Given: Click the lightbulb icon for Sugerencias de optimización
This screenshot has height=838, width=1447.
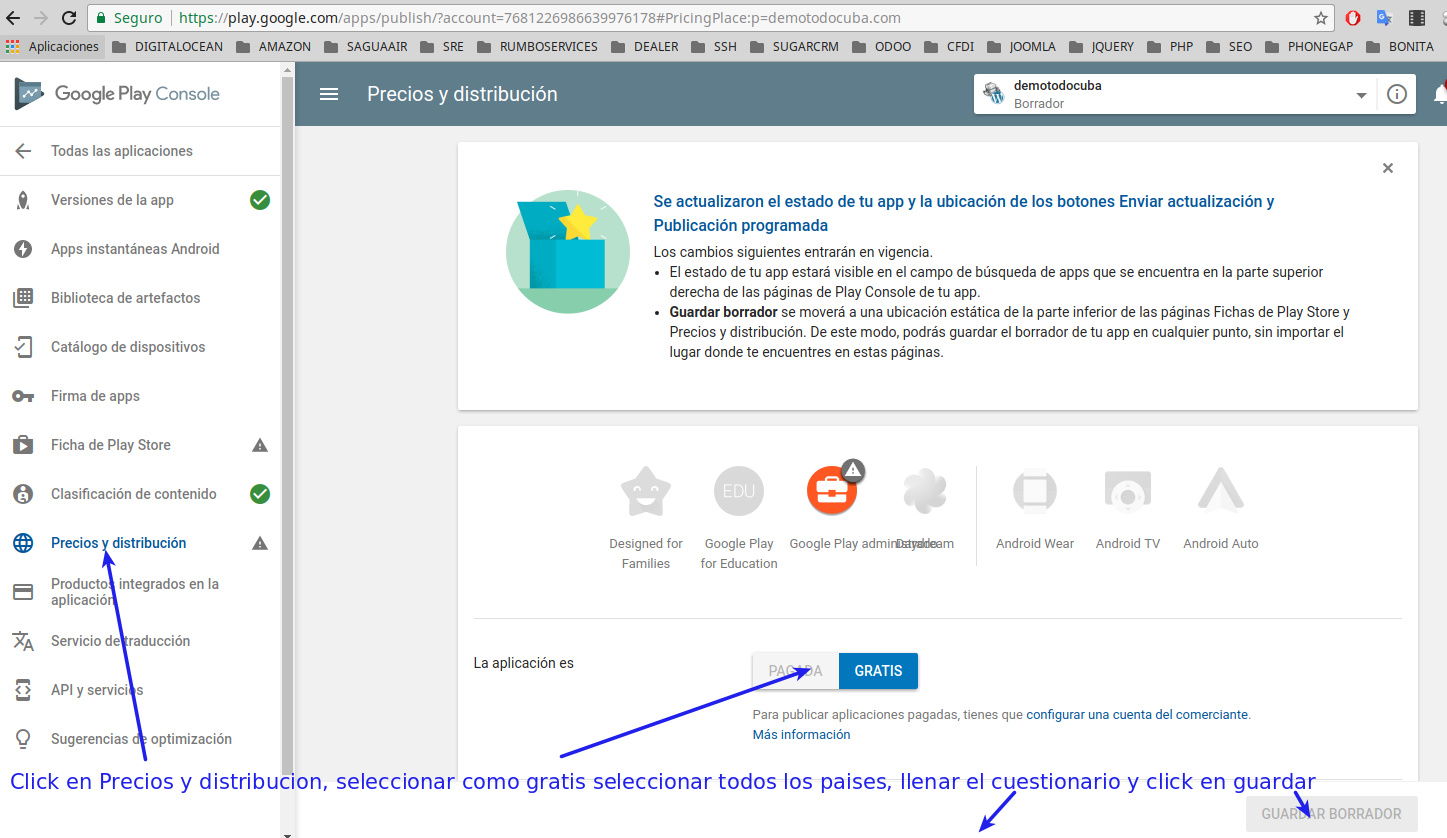Looking at the screenshot, I should click(23, 739).
